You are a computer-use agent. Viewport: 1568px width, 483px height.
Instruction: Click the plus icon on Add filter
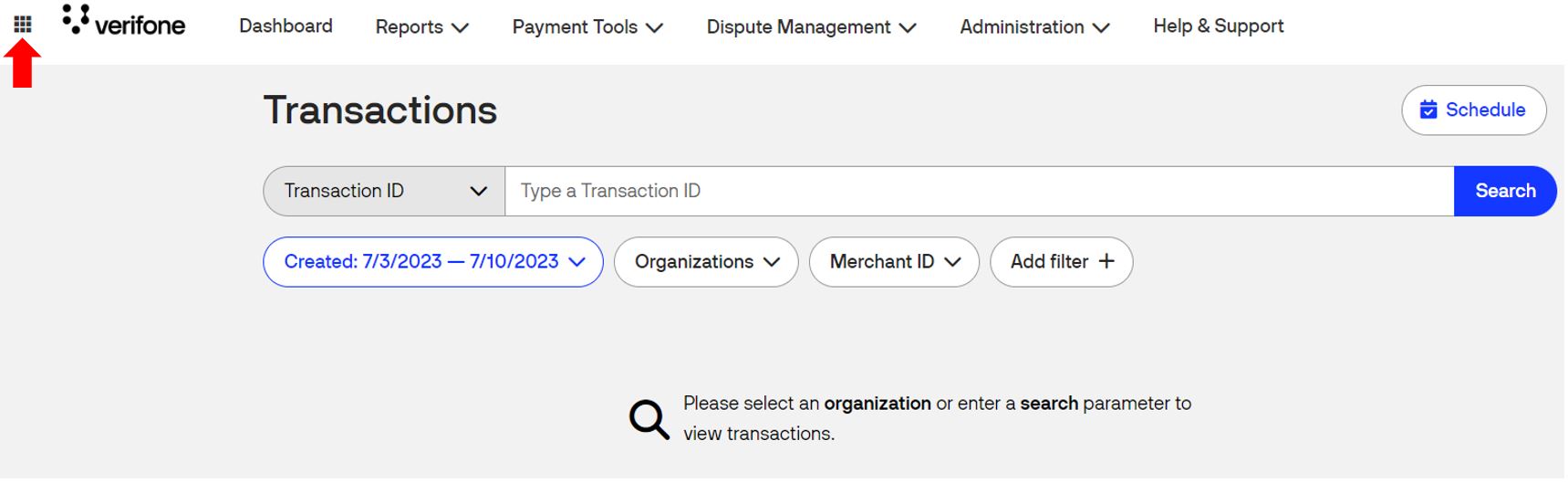point(1106,262)
